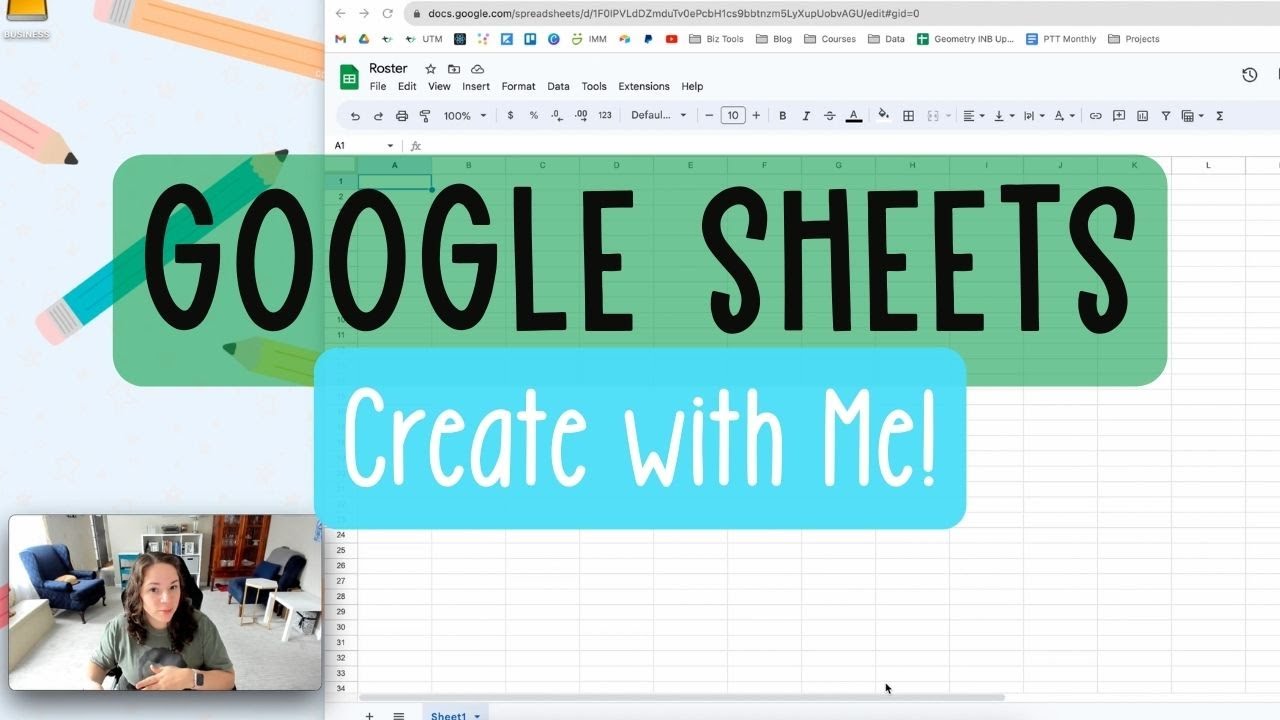Open text wrapping dropdown
The image size is (1280, 720).
click(1033, 116)
